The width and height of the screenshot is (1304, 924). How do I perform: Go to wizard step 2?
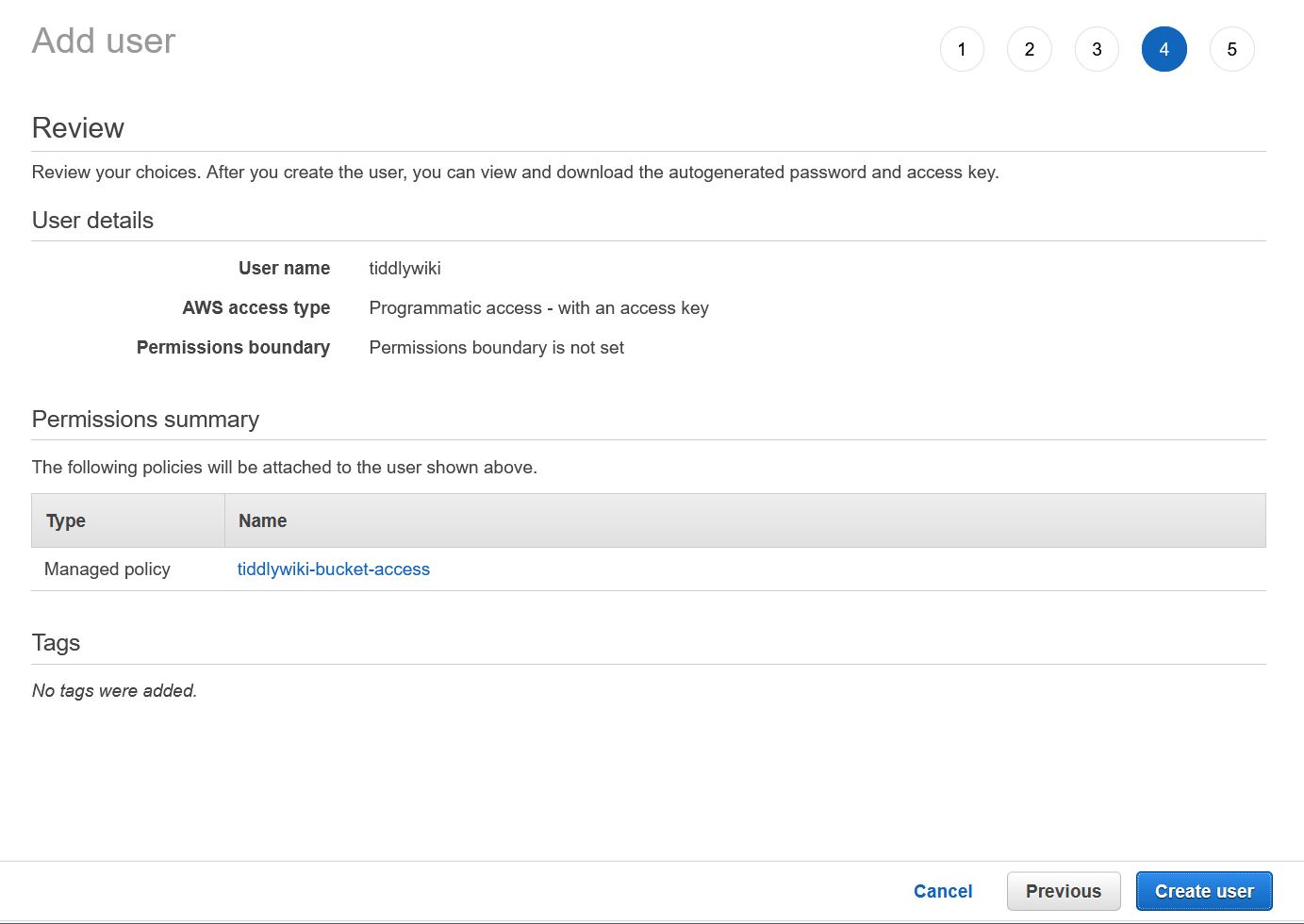1030,49
